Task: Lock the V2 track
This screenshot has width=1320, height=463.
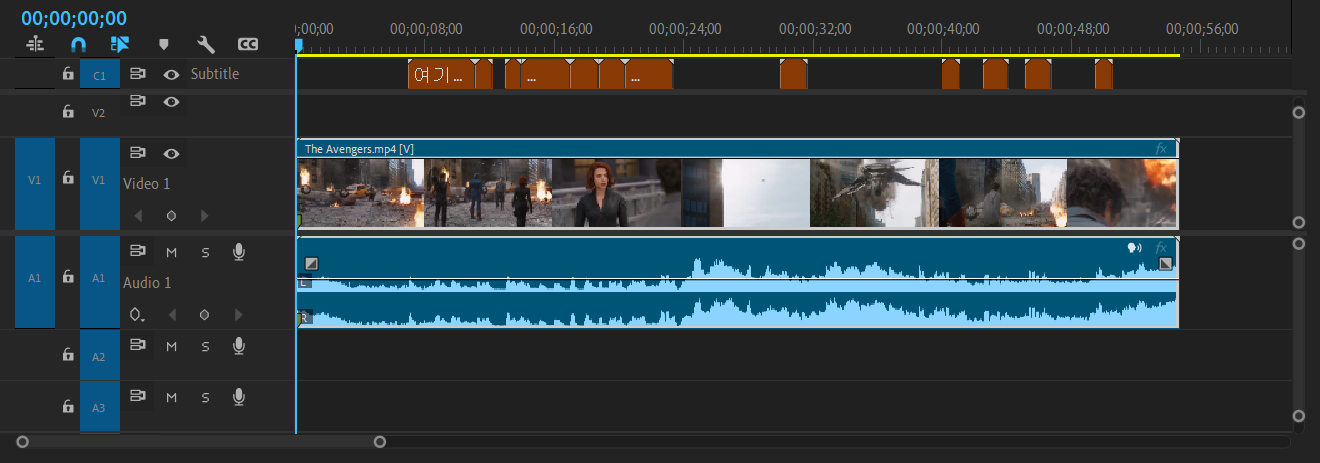Action: (68, 112)
